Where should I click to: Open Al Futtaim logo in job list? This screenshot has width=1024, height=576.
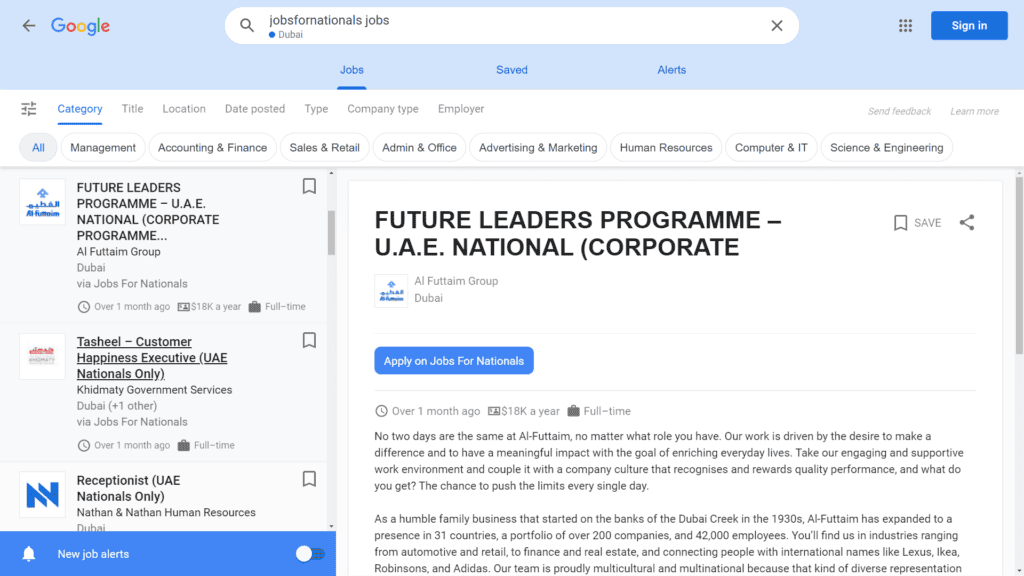point(42,202)
